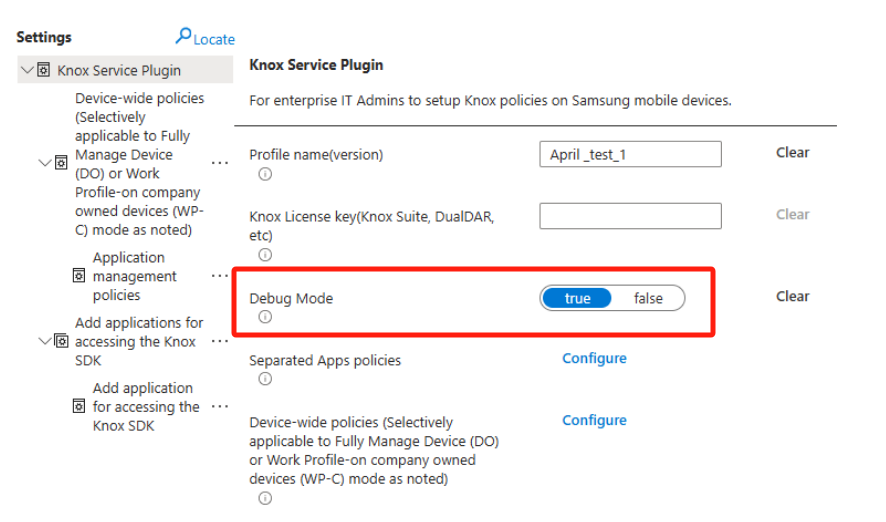This screenshot has height=522, width=886.
Task: Clear the Debug Mode setting
Action: pos(792,296)
